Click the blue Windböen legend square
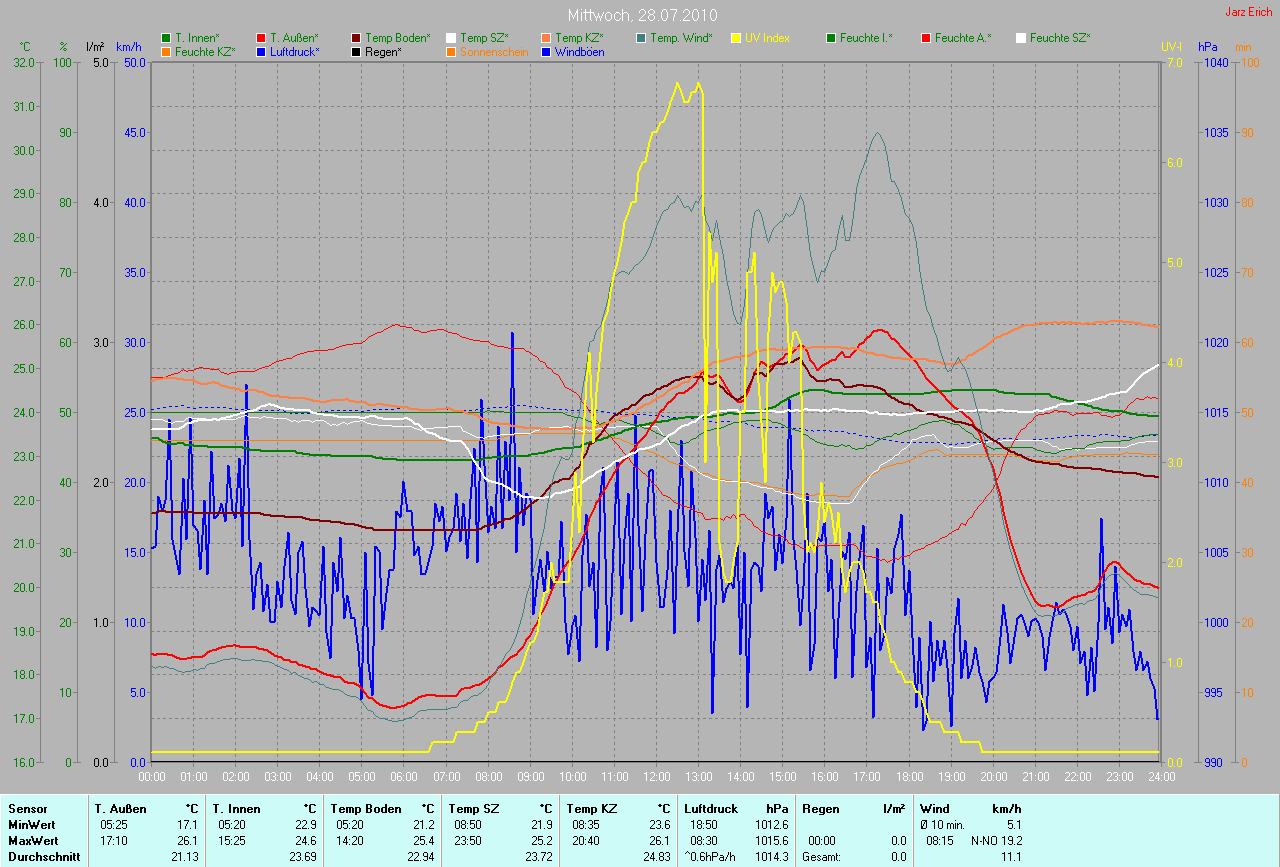1280x867 pixels. click(x=546, y=51)
